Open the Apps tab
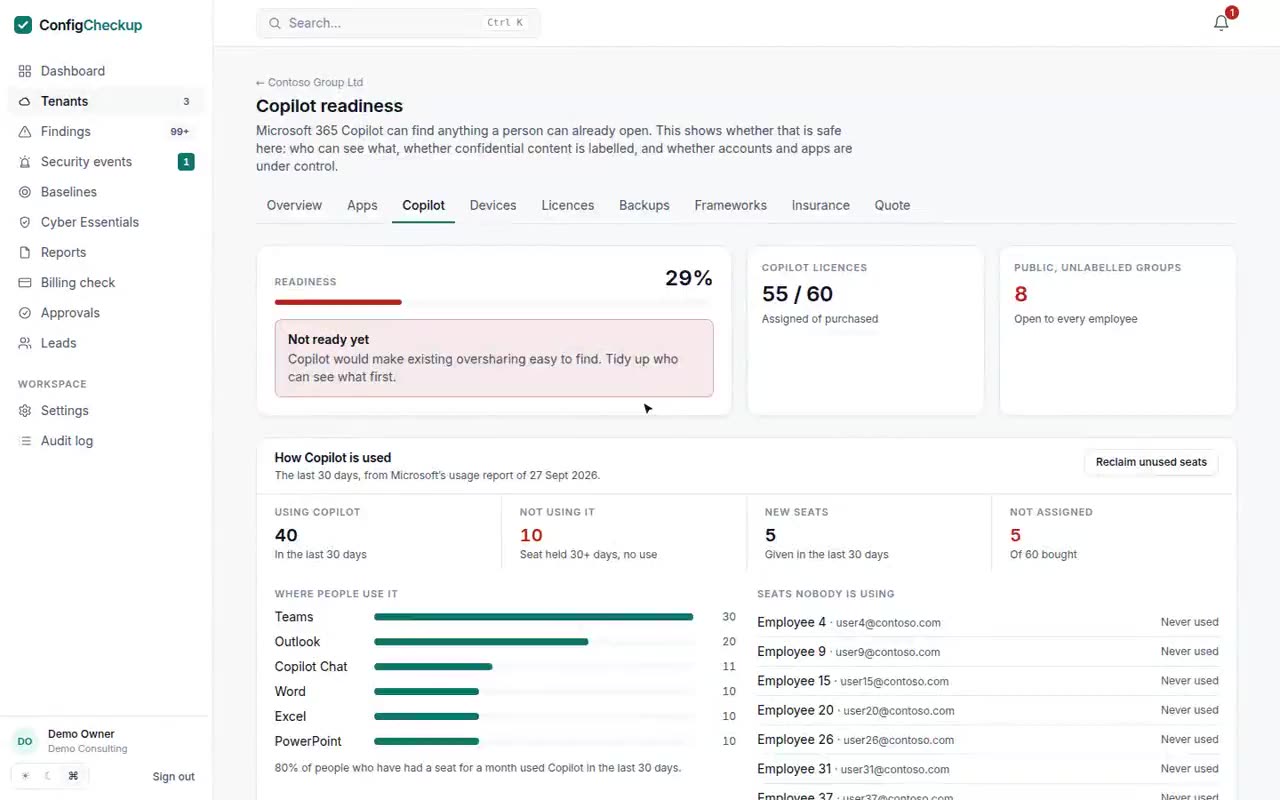Viewport: 1280px width, 800px height. click(362, 205)
